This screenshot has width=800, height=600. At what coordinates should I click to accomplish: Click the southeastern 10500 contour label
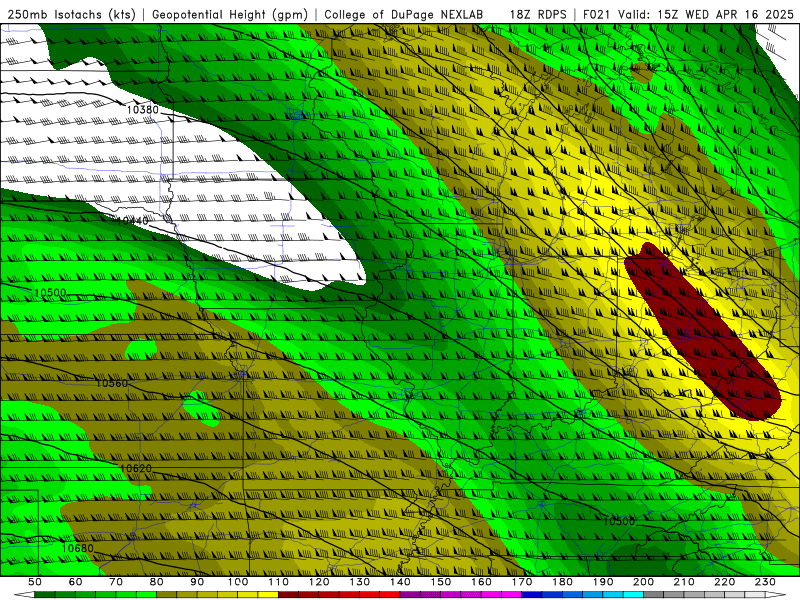pyautogui.click(x=619, y=521)
